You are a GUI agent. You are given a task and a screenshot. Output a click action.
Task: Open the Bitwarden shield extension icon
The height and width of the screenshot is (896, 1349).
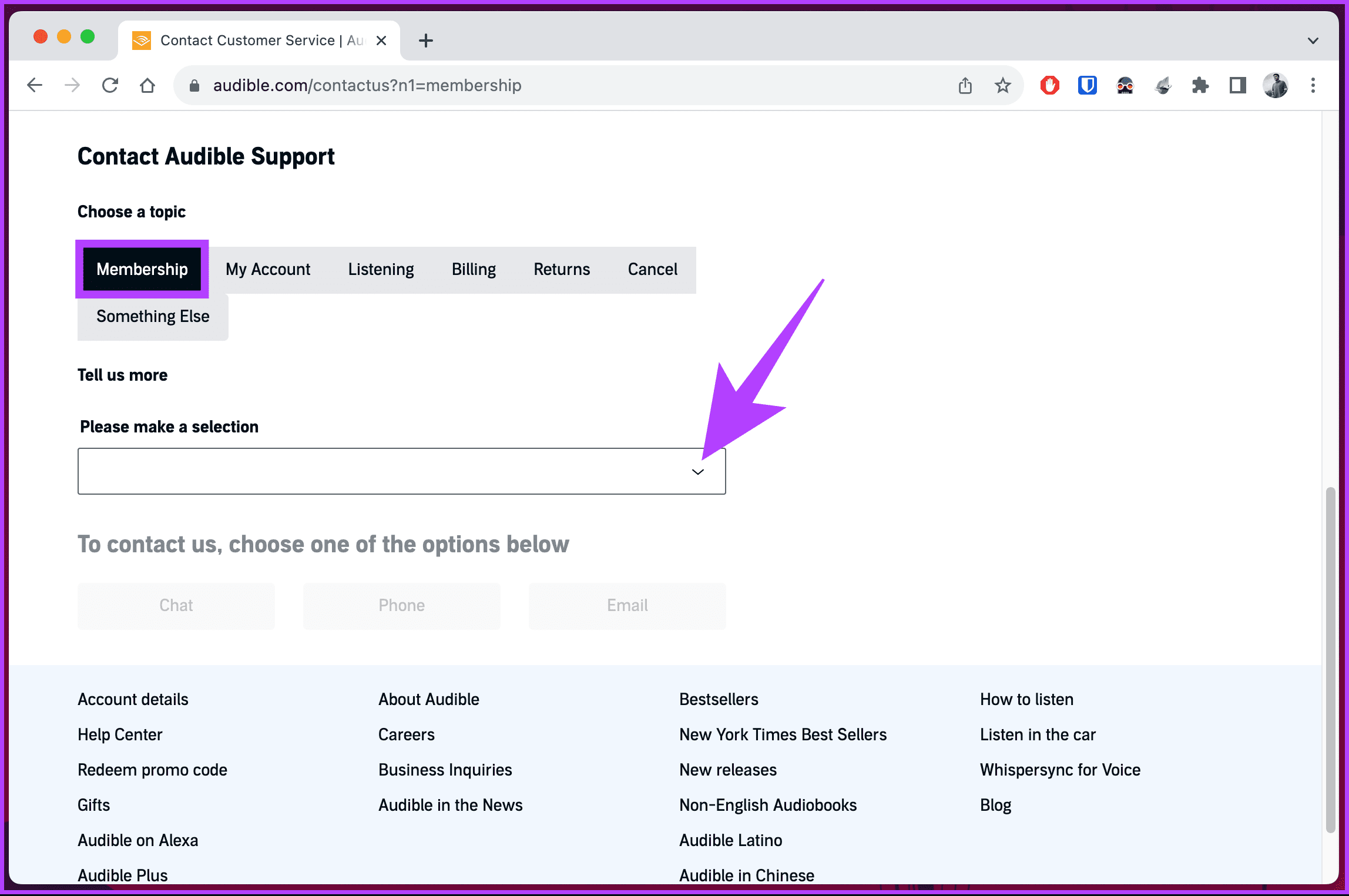point(1087,86)
